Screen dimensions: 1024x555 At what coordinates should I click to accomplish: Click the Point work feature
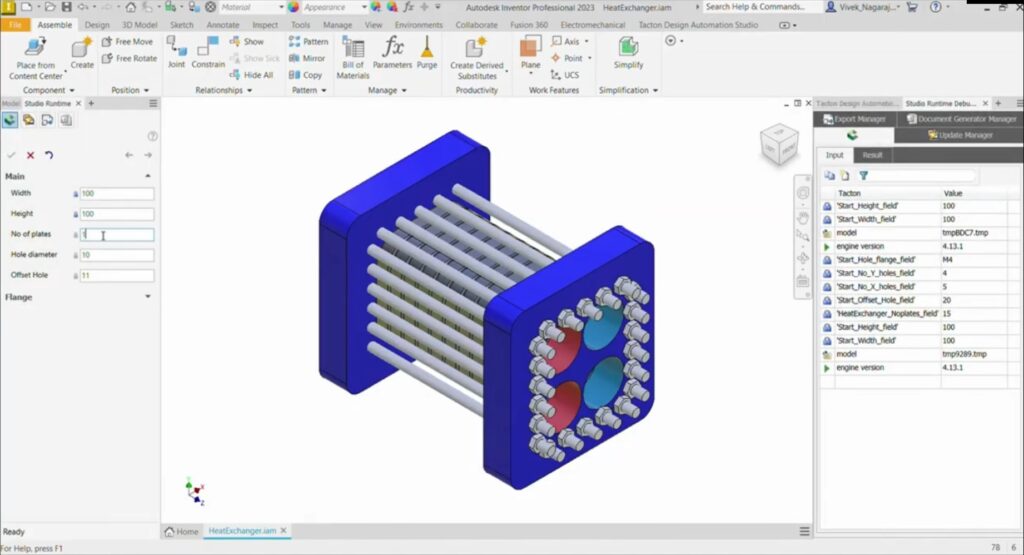pyautogui.click(x=567, y=58)
